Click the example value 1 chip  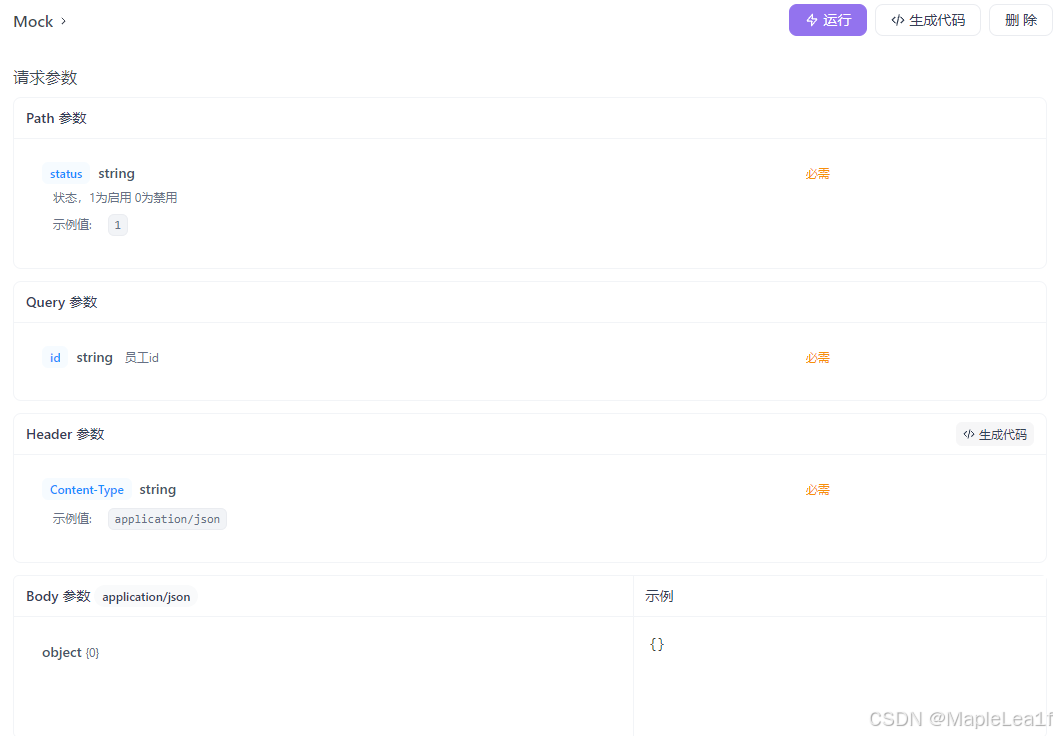click(118, 225)
